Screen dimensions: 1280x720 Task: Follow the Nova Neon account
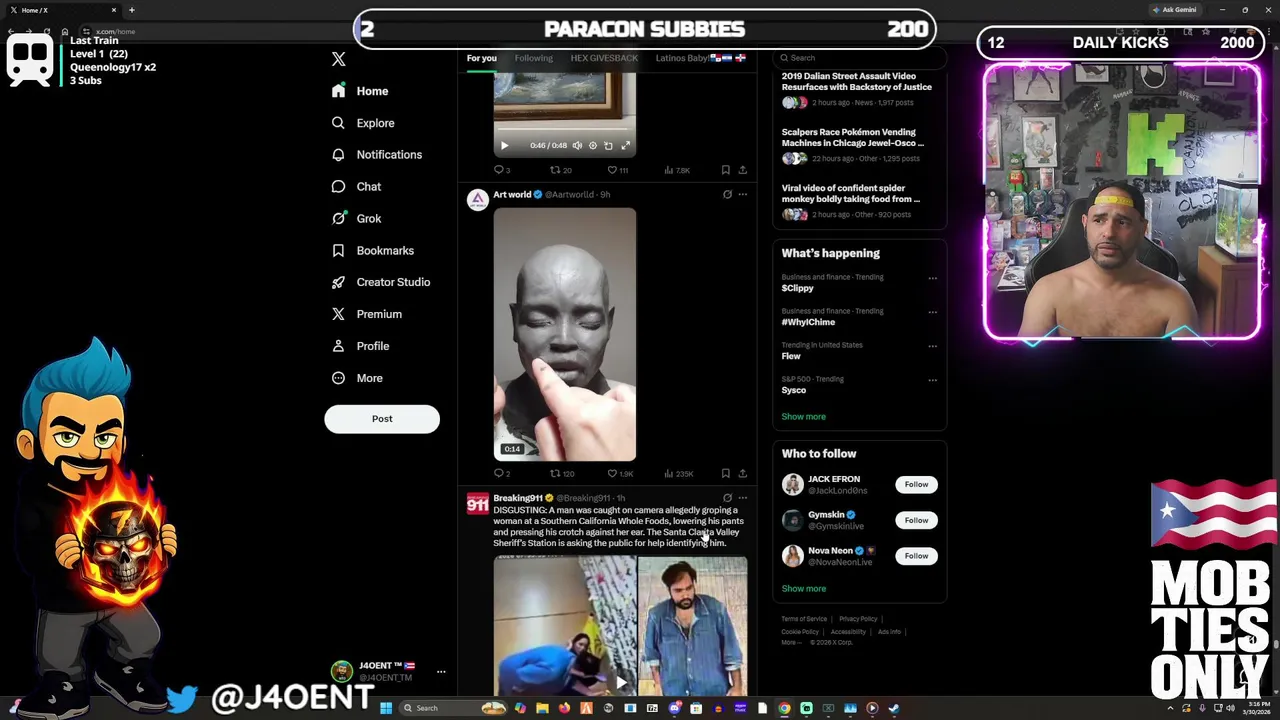tap(916, 556)
